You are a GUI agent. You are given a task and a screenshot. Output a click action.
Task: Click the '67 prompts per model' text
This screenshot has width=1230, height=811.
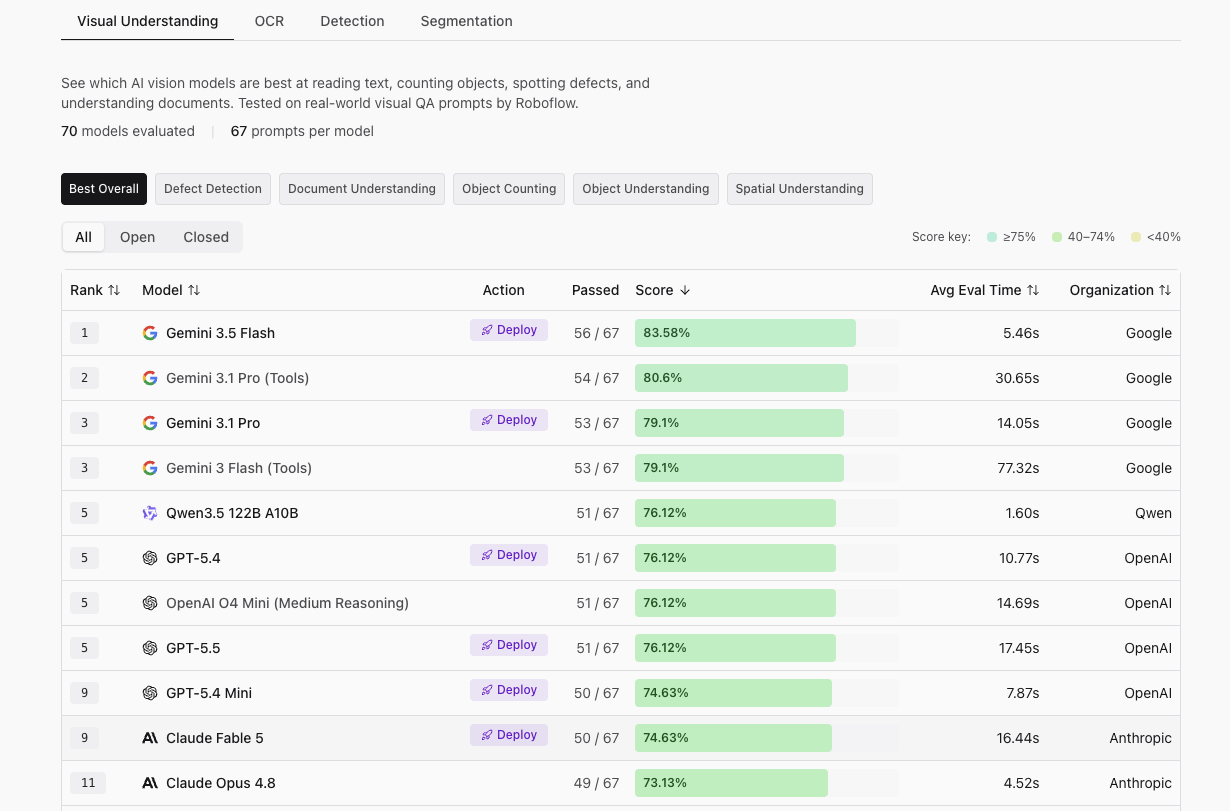click(302, 131)
